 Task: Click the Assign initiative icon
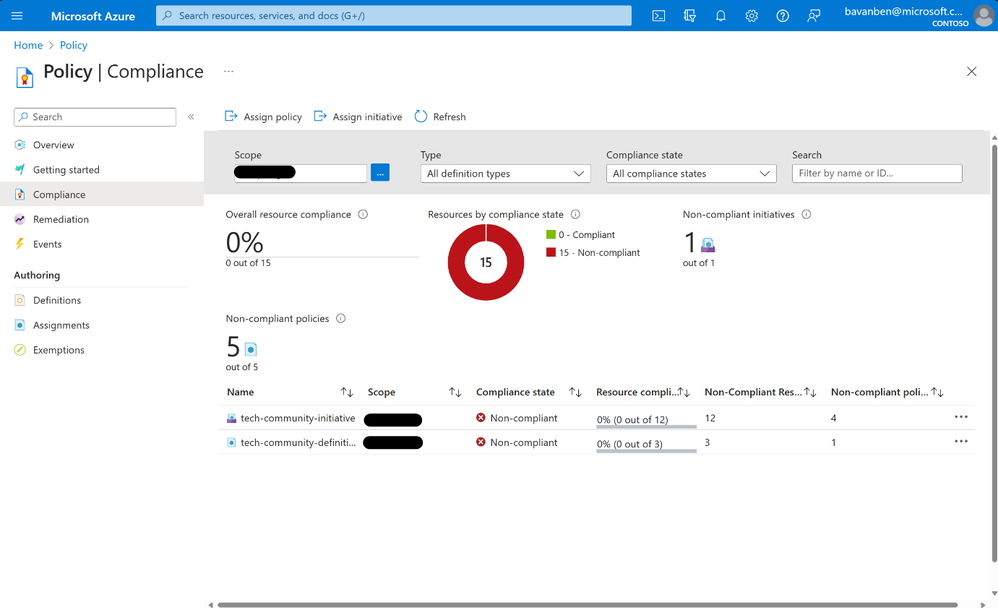[x=320, y=116]
